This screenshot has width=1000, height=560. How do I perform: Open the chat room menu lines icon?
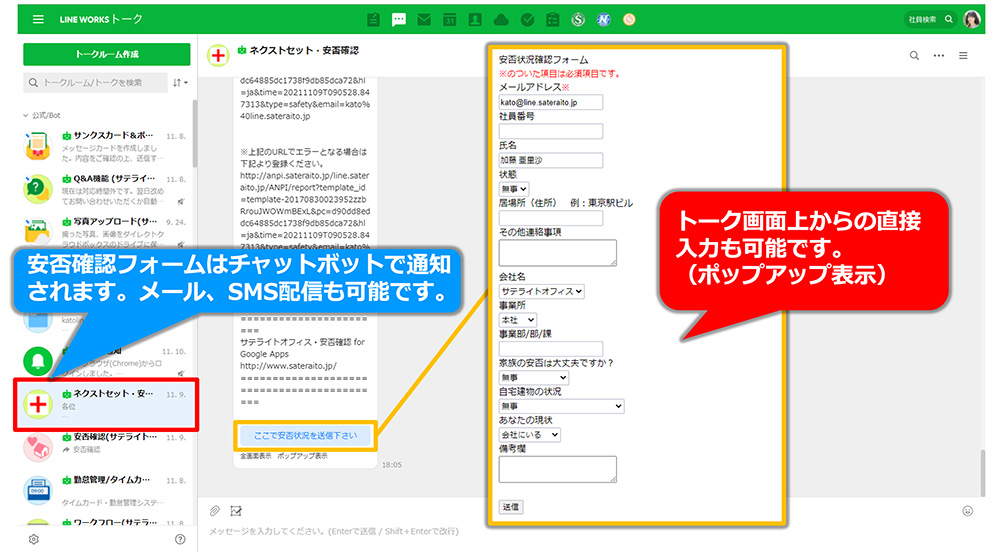963,55
